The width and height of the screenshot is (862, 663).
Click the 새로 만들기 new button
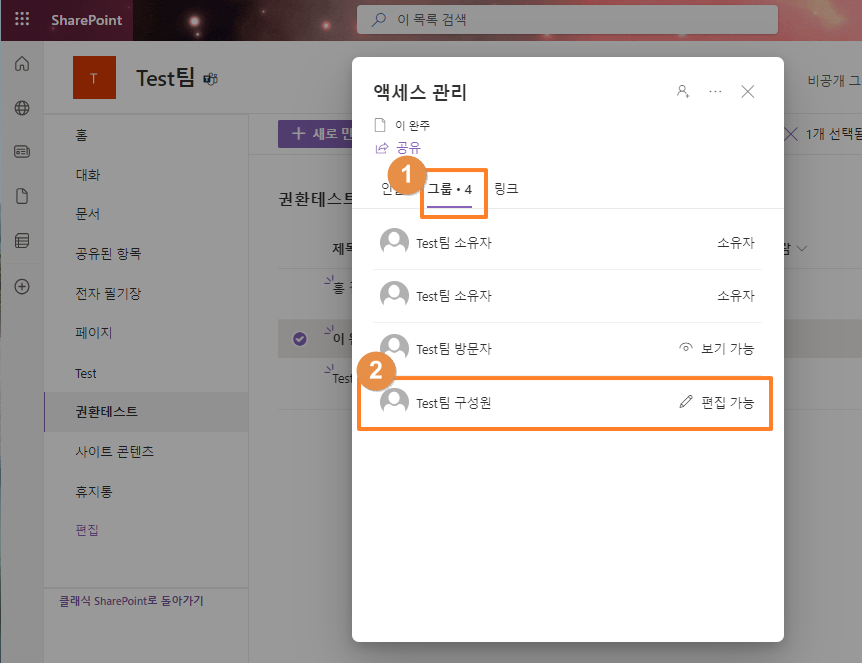coord(316,134)
